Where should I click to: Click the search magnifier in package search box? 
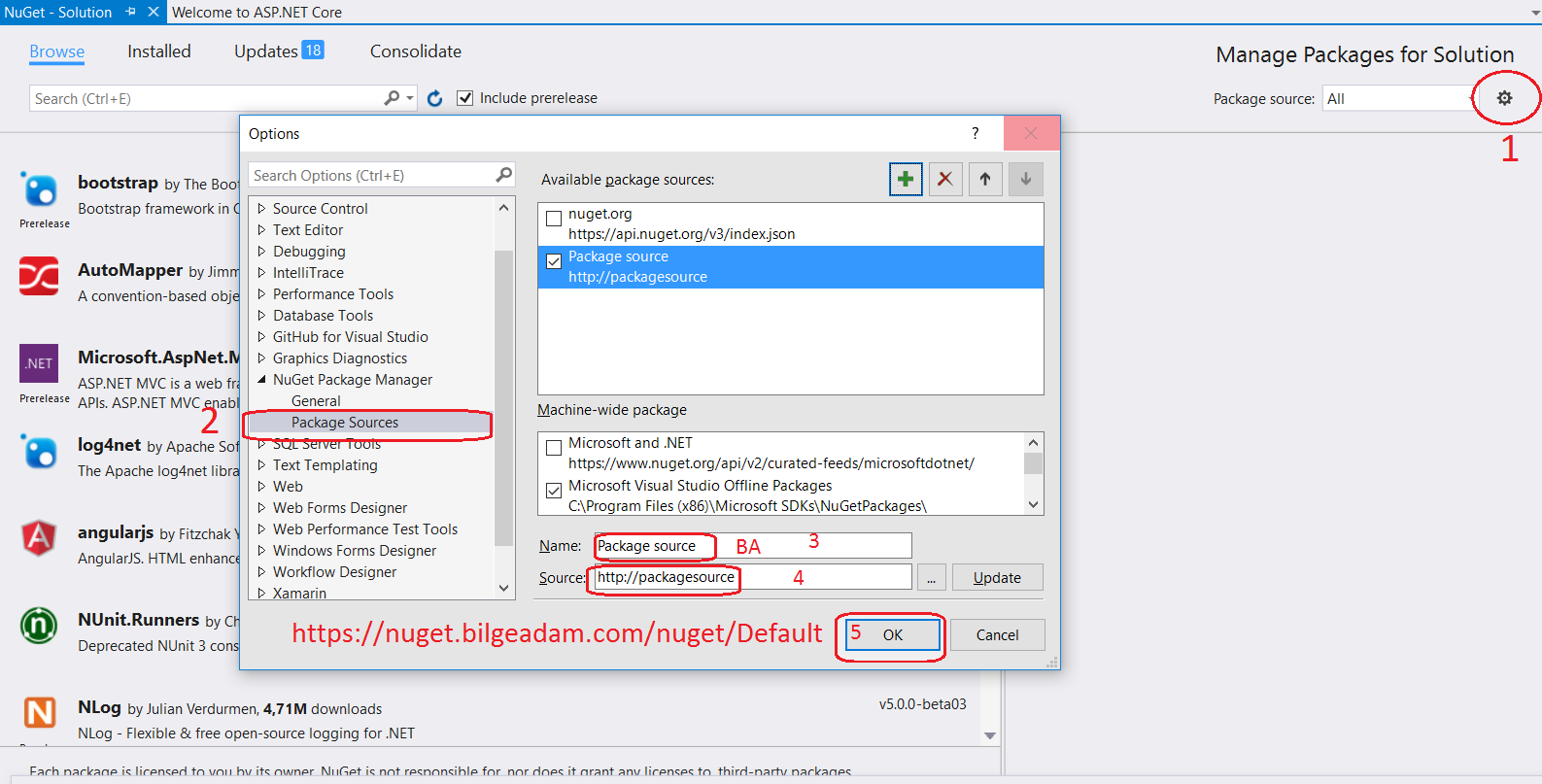[392, 98]
